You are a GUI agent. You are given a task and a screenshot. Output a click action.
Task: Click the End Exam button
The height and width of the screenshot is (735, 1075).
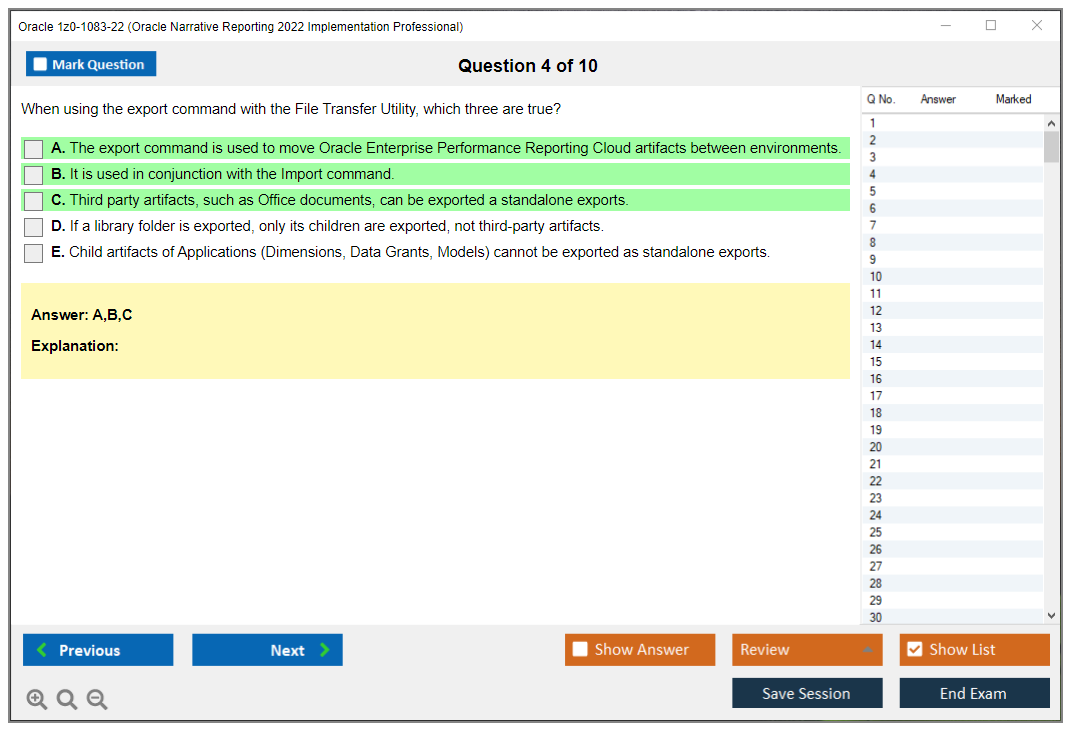pos(973,693)
